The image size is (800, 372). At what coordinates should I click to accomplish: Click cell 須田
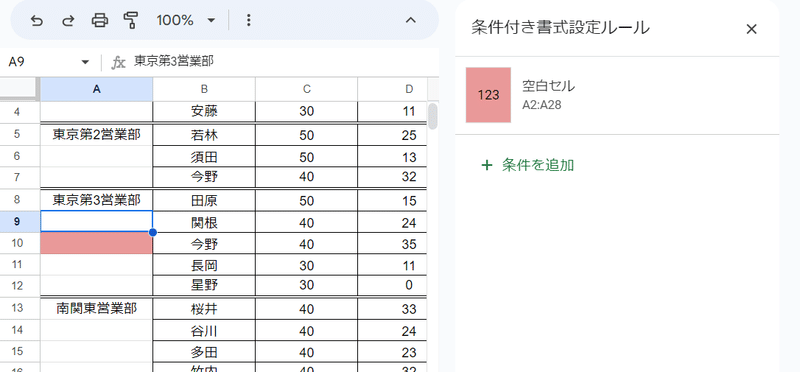click(204, 157)
